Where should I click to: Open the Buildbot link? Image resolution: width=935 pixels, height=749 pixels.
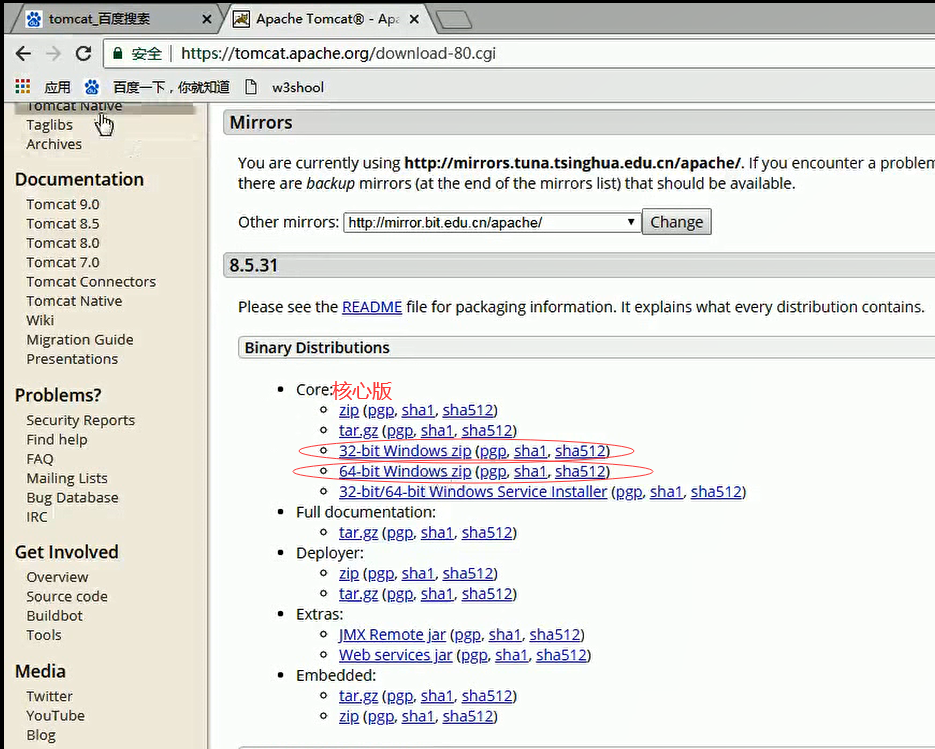coord(54,616)
